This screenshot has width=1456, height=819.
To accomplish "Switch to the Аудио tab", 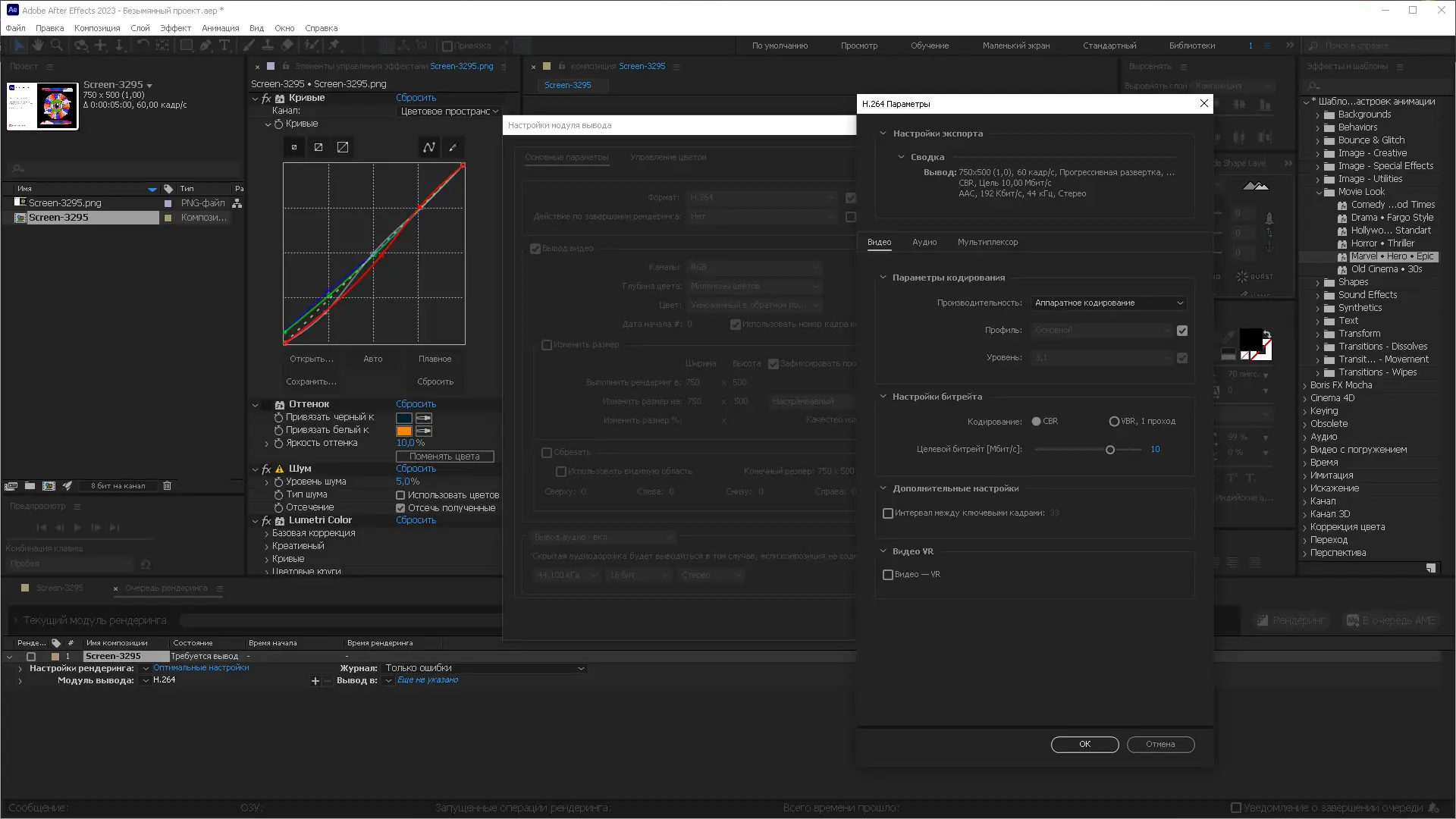I will coord(924,242).
